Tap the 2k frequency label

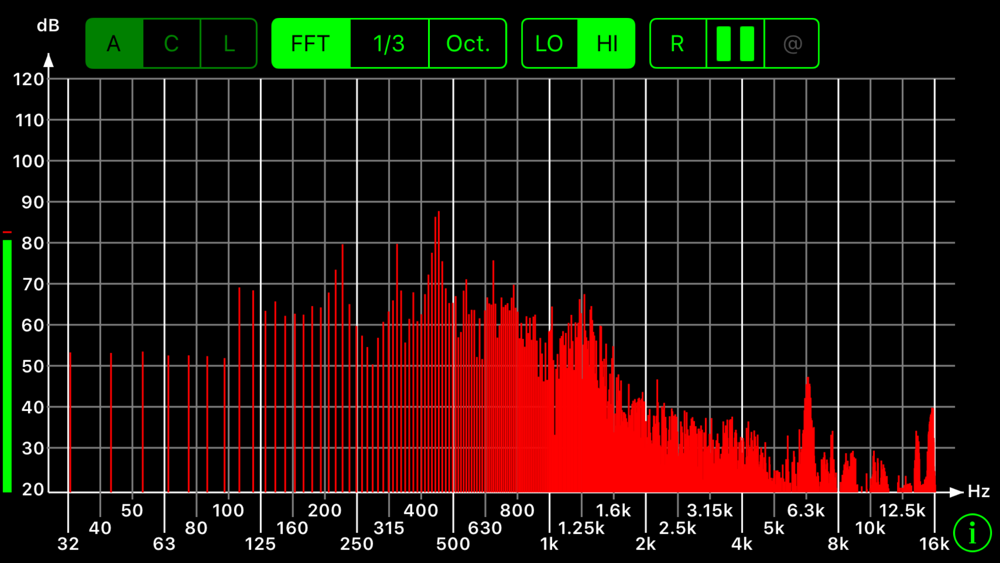(x=645, y=544)
